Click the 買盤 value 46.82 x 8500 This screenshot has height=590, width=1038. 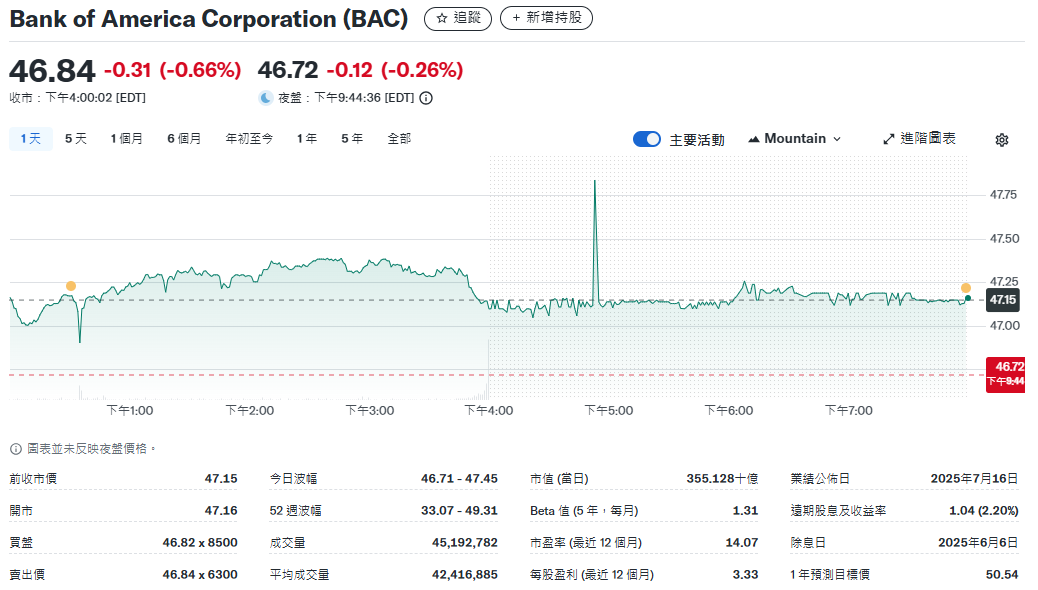pos(200,542)
